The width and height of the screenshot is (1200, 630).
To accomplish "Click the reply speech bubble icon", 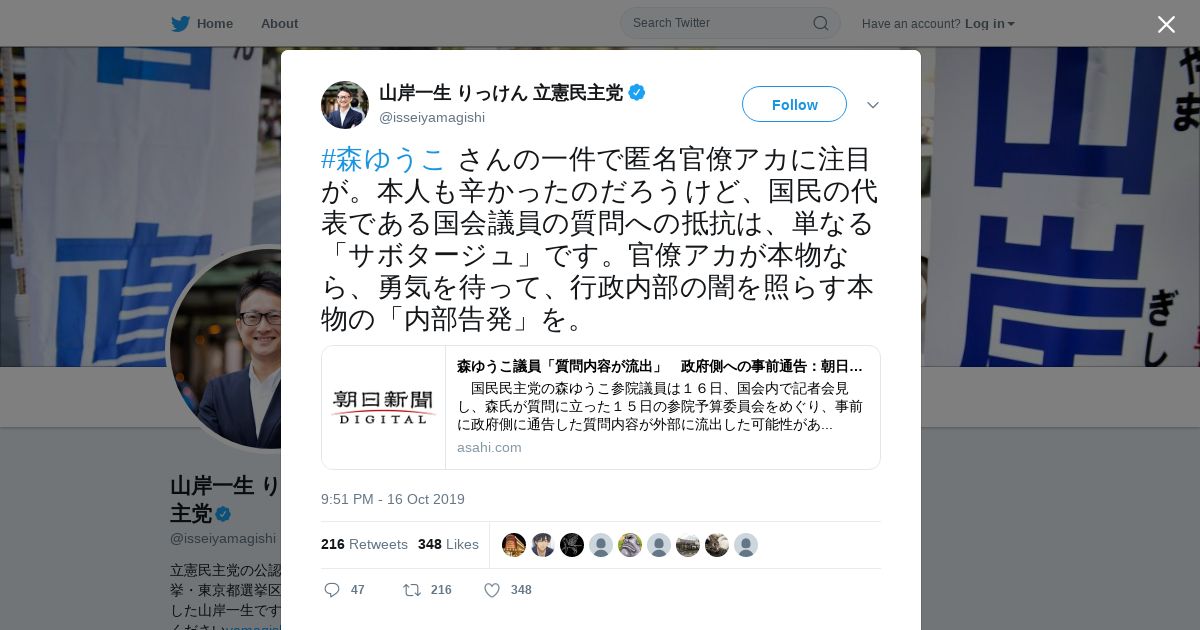I will click(332, 590).
